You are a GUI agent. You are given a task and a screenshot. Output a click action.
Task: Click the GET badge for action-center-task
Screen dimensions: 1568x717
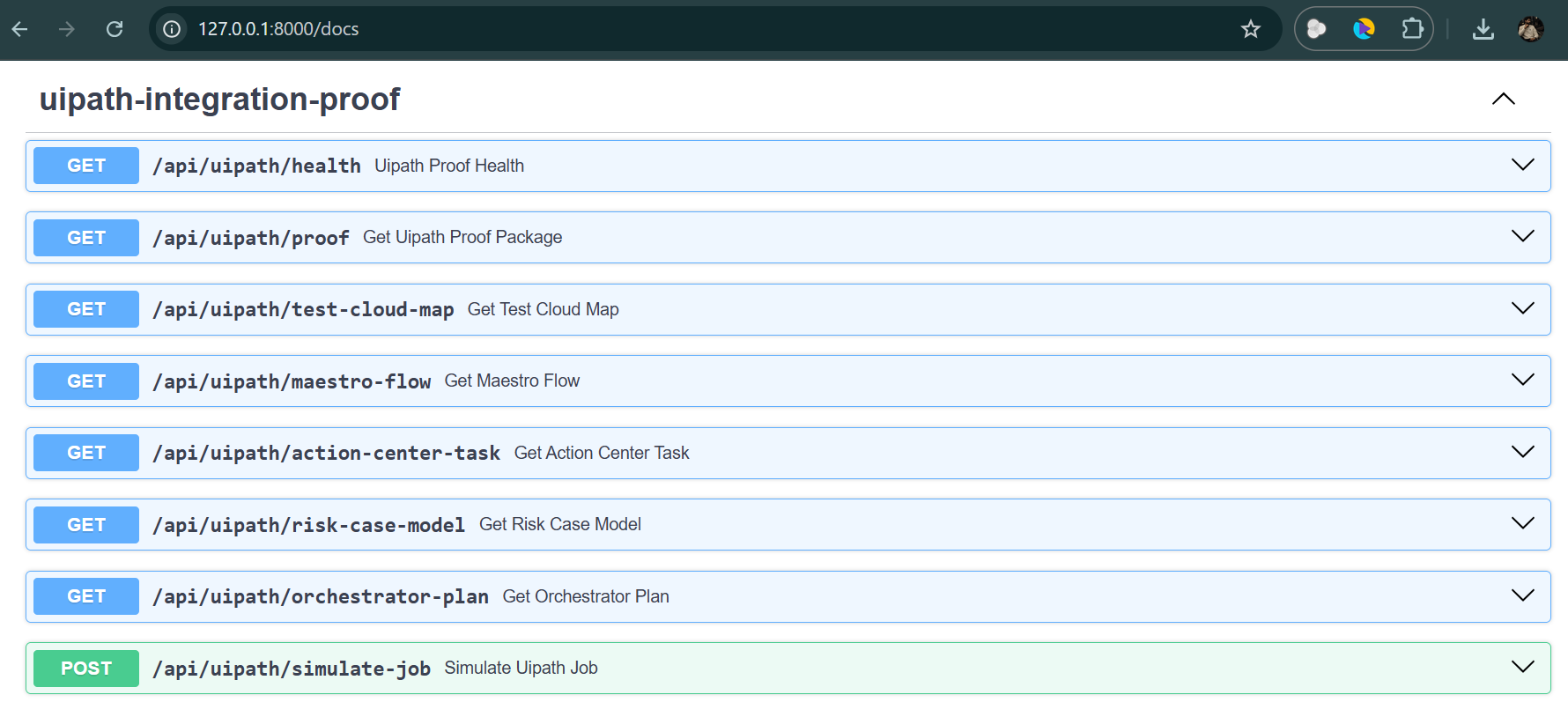pos(86,453)
